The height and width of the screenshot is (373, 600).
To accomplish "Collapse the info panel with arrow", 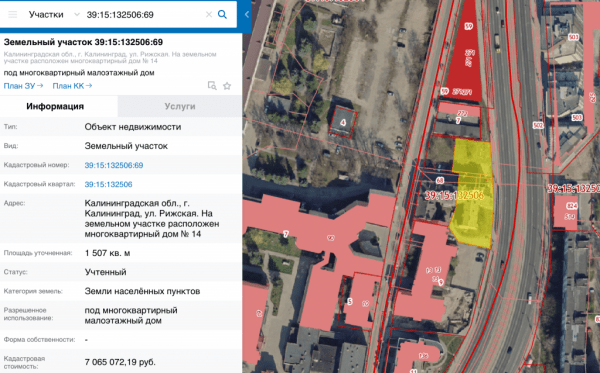I will click(246, 15).
